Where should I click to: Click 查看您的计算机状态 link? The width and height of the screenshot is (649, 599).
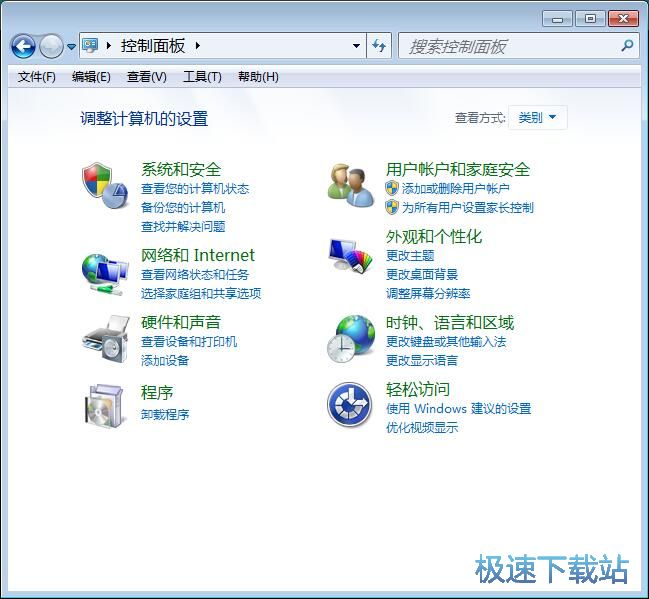tap(195, 189)
